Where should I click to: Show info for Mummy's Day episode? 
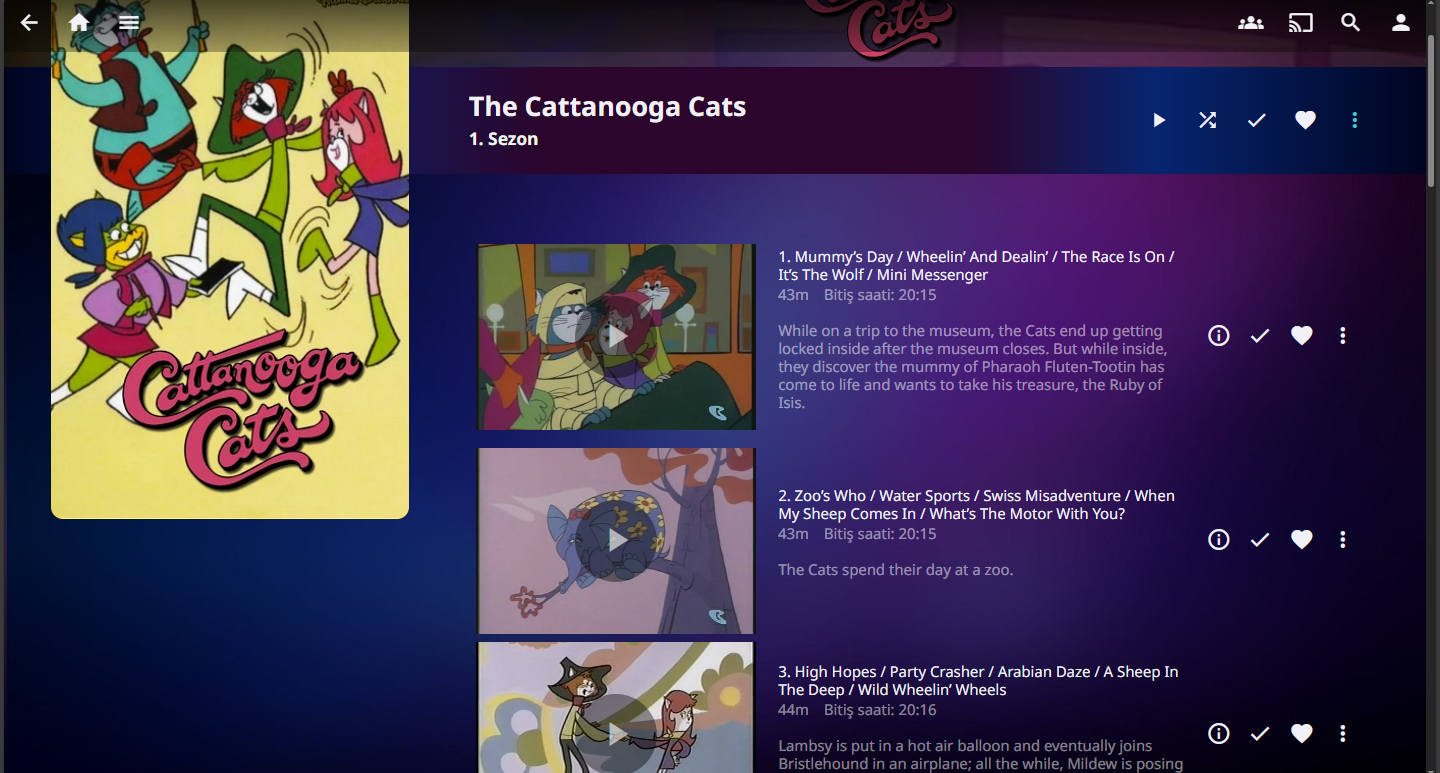(1219, 336)
